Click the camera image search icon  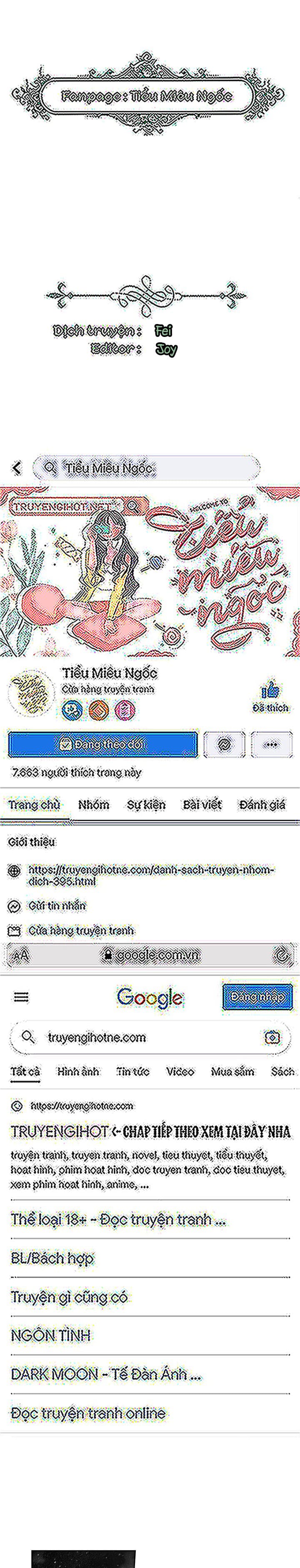pyautogui.click(x=272, y=1037)
